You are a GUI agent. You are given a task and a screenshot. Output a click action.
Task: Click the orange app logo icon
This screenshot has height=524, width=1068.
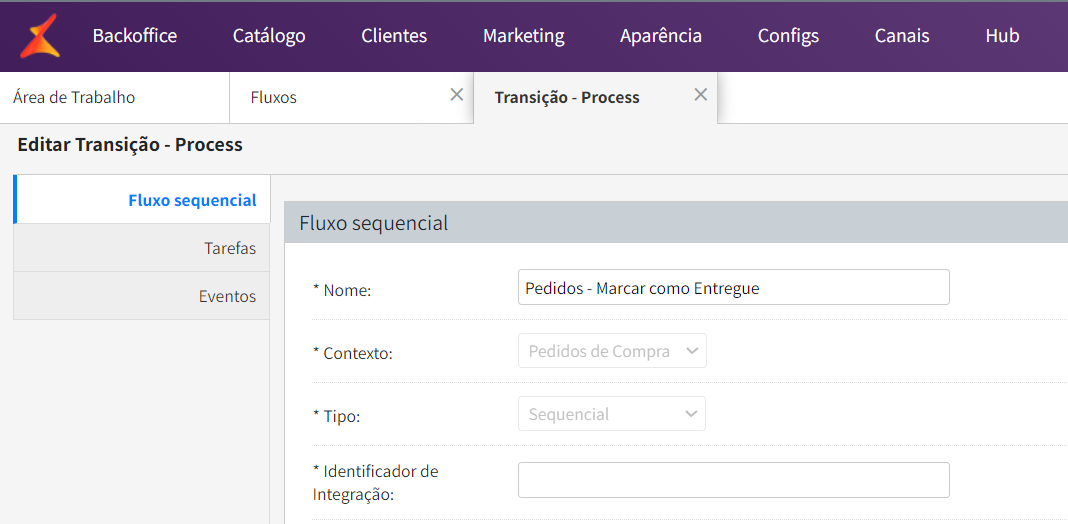(40, 36)
